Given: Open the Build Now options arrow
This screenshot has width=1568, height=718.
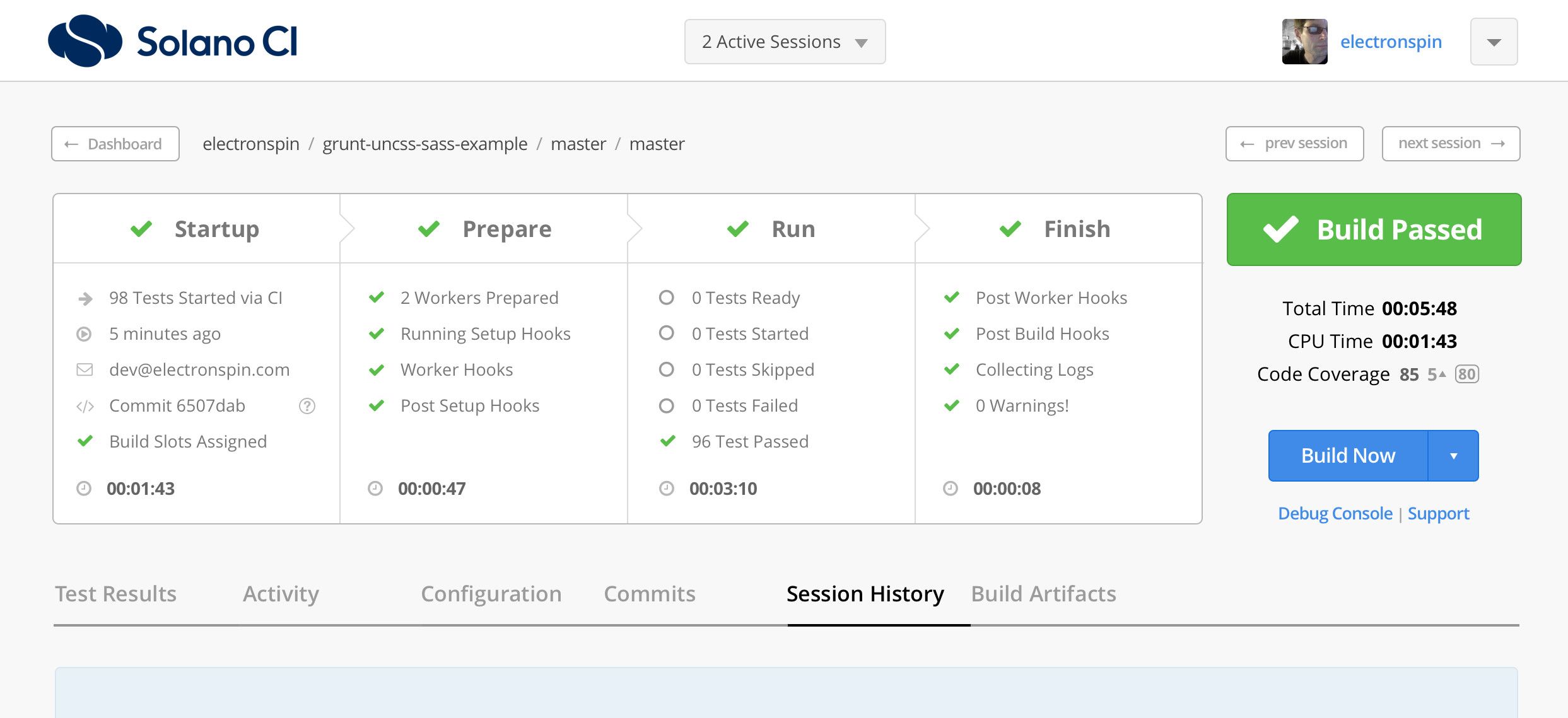Looking at the screenshot, I should [x=1453, y=456].
